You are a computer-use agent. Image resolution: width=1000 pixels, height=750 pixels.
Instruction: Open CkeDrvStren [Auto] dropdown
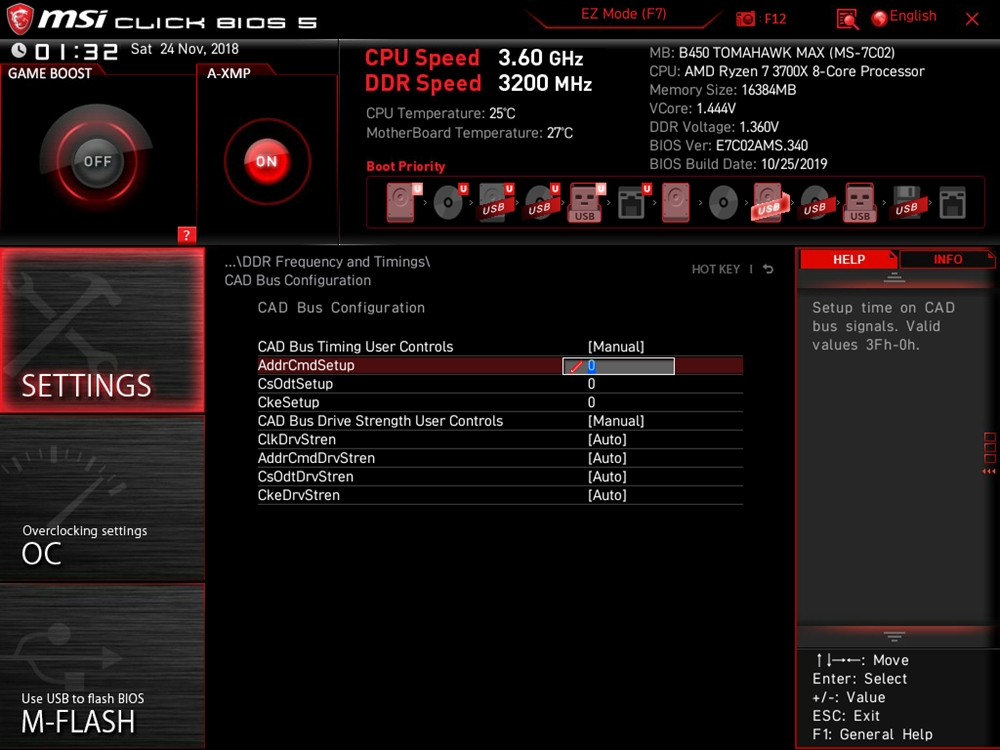pos(607,495)
